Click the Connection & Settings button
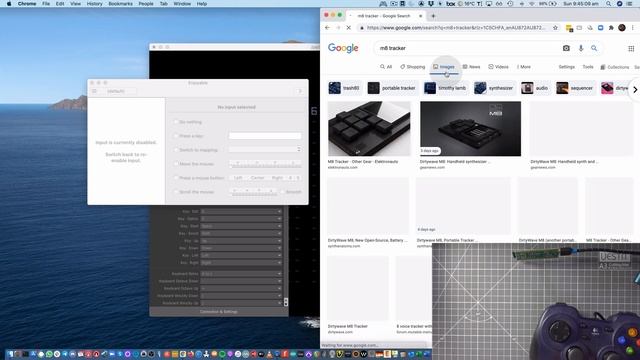 219,312
